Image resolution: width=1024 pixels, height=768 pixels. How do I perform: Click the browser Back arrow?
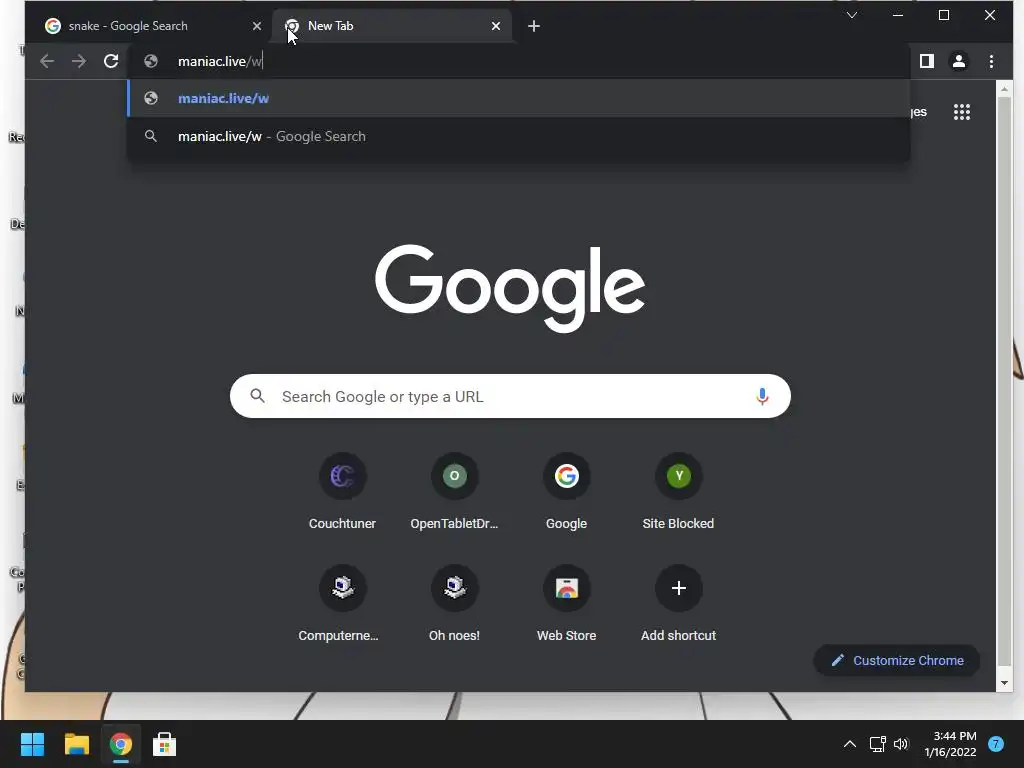click(46, 61)
